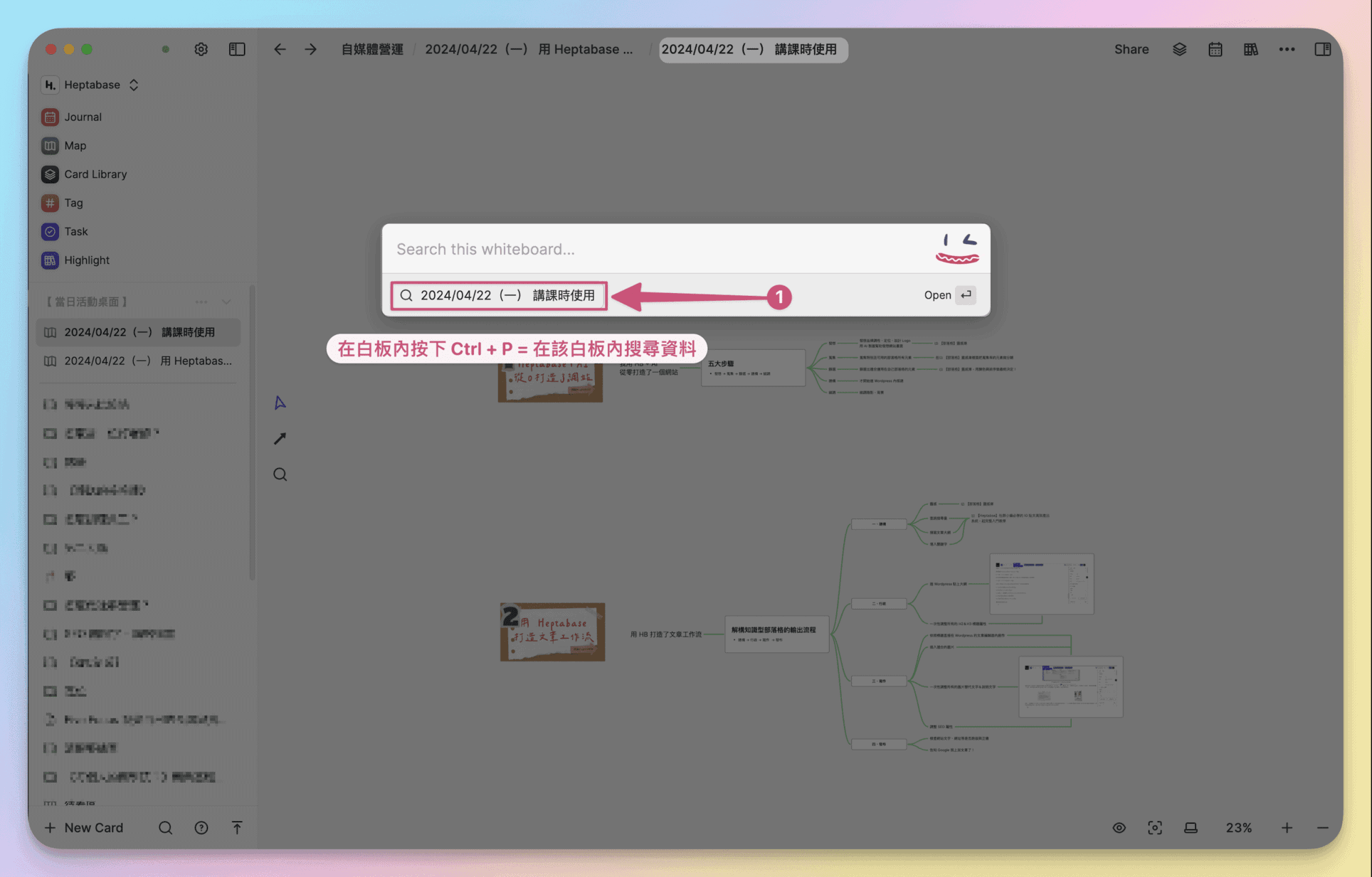The height and width of the screenshot is (877, 1372).
Task: Select the 用 HB 打造了文章工作流 text node
Action: pyautogui.click(x=666, y=634)
